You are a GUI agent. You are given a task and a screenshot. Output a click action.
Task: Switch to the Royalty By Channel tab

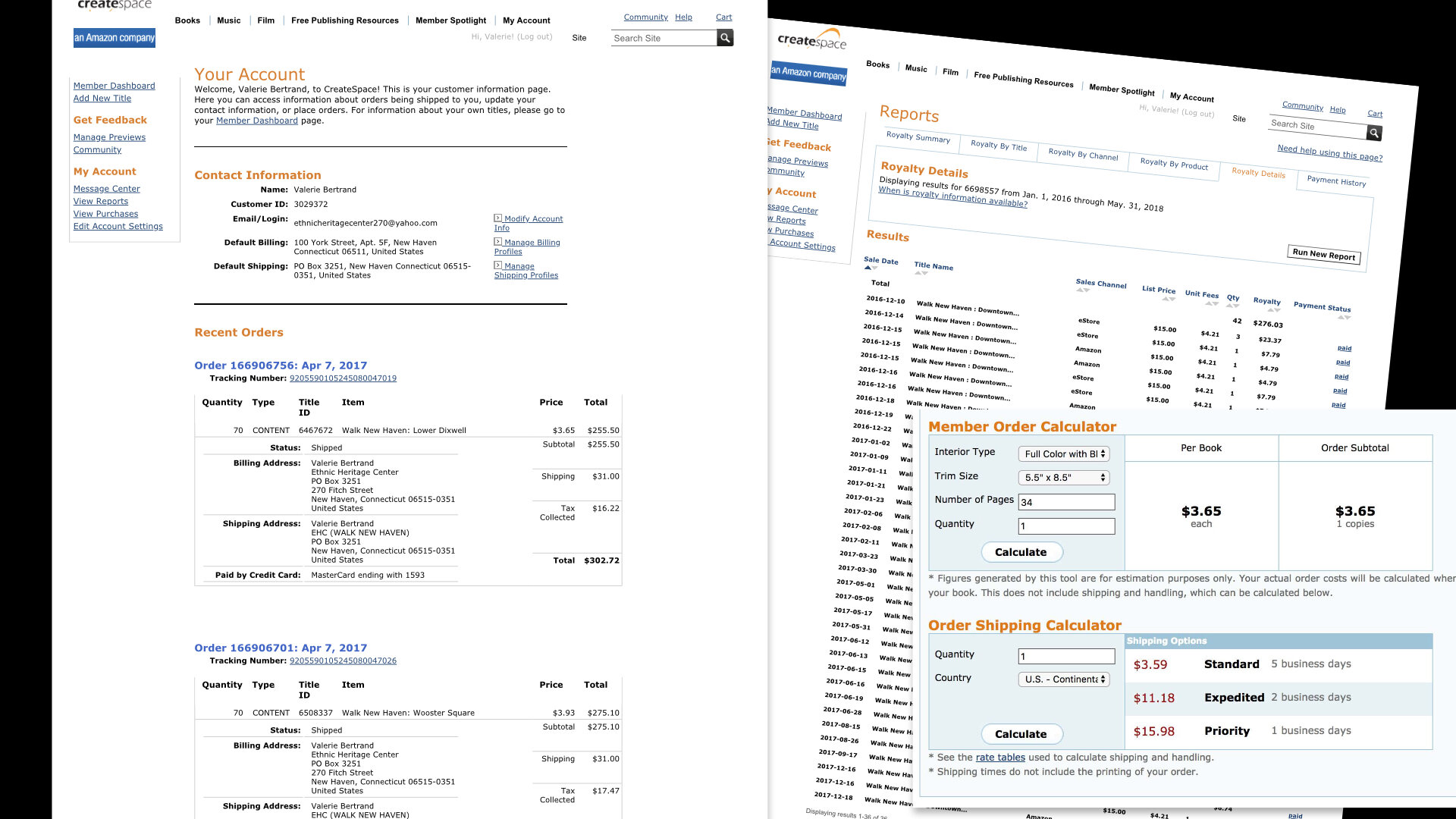(1083, 154)
